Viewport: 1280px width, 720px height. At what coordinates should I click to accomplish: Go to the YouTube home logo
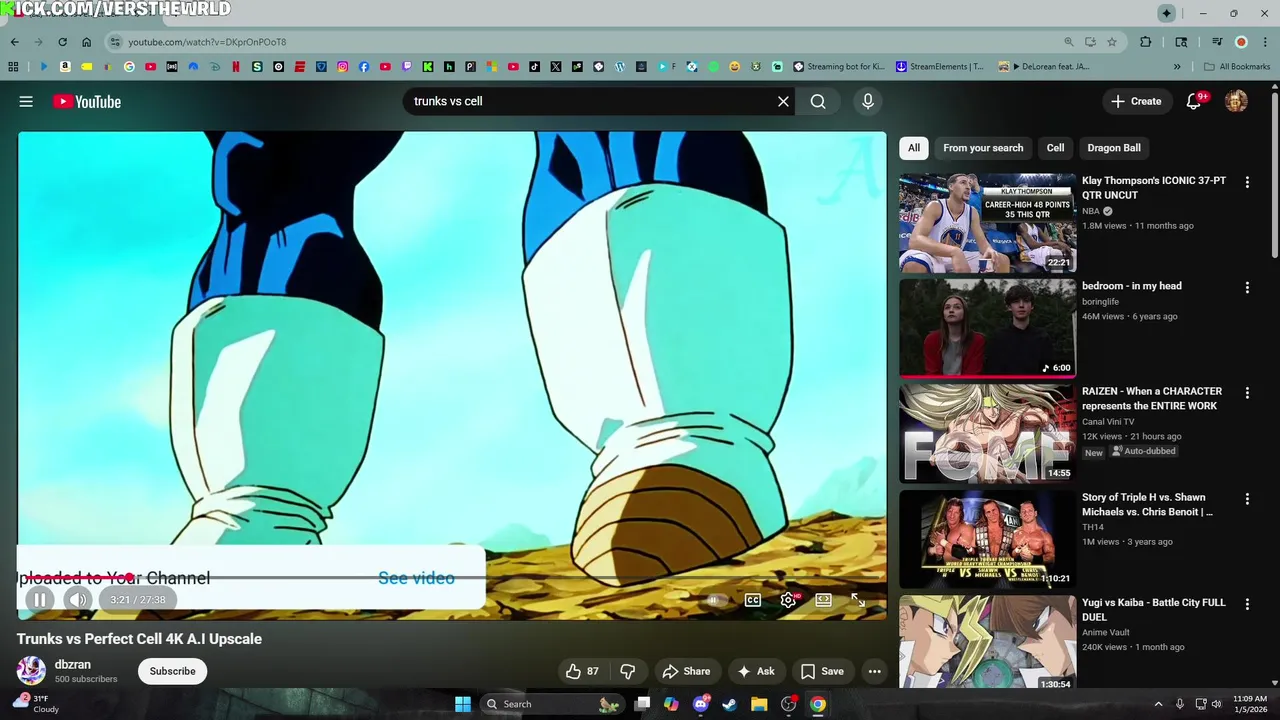pos(87,101)
